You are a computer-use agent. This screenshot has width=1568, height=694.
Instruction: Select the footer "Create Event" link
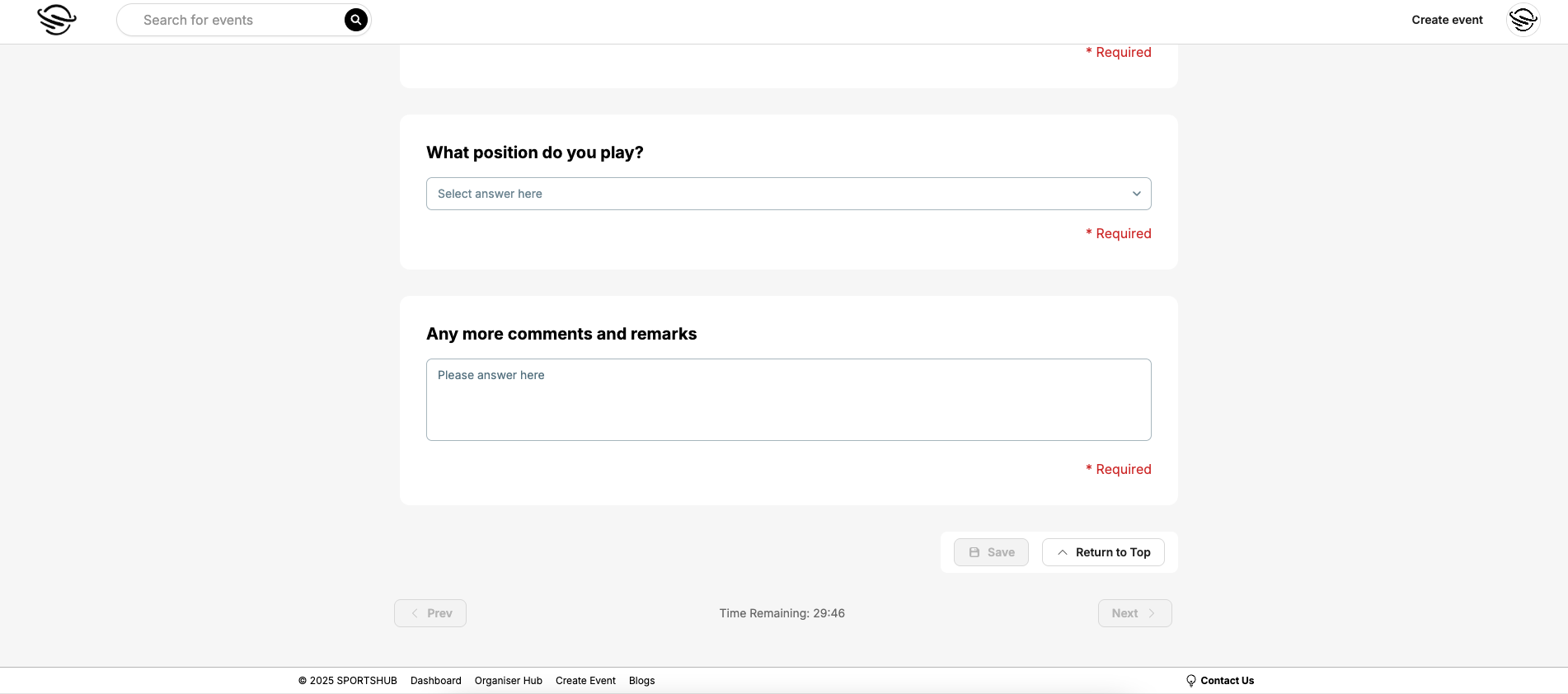coord(585,681)
